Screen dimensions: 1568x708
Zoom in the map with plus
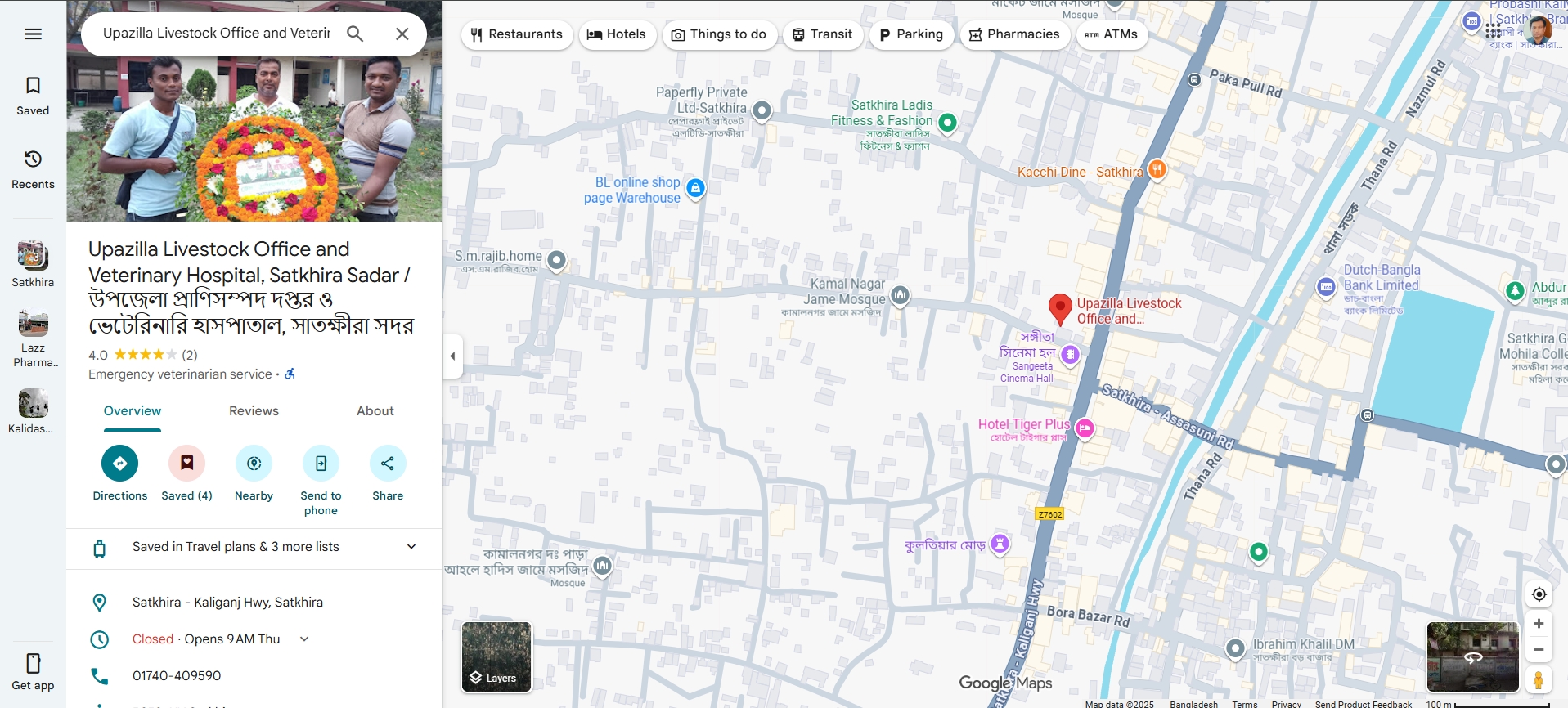[1539, 624]
